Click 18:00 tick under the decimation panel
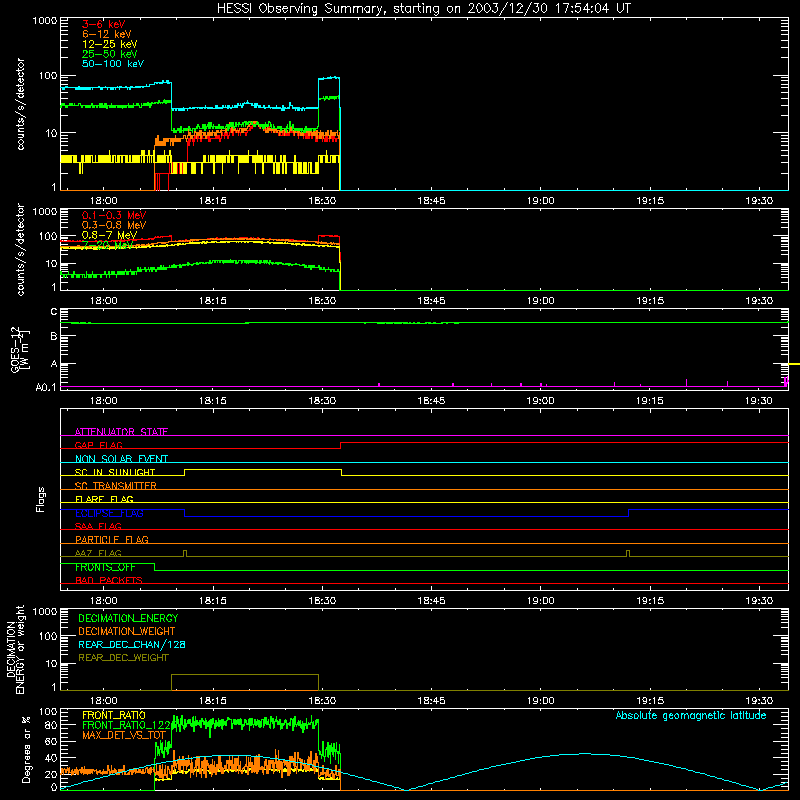This screenshot has width=800, height=800. [x=104, y=701]
